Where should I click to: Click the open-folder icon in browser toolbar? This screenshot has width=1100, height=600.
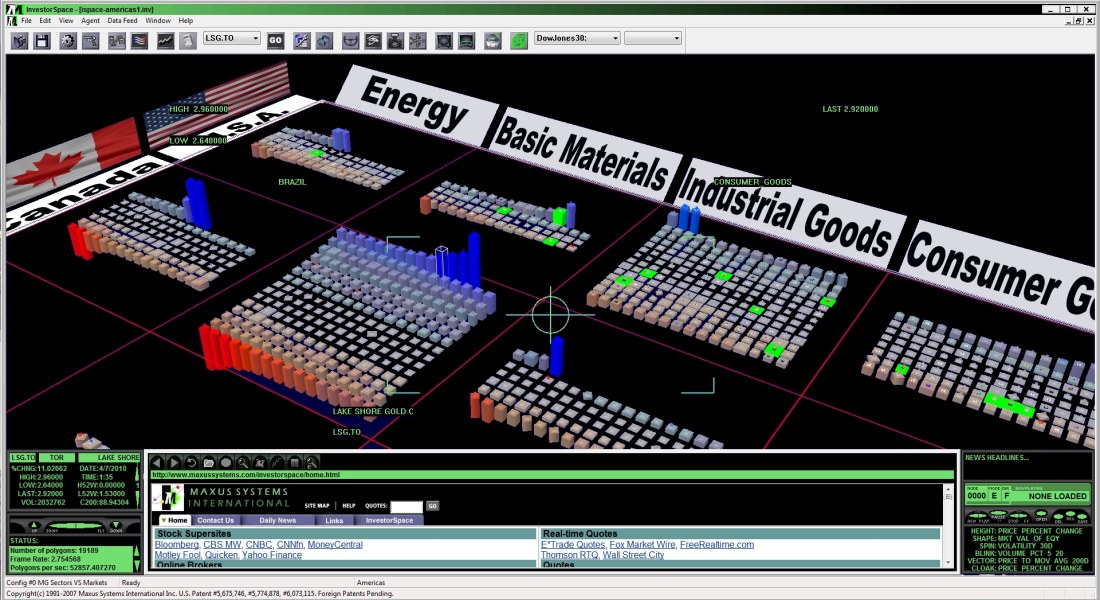pos(208,462)
